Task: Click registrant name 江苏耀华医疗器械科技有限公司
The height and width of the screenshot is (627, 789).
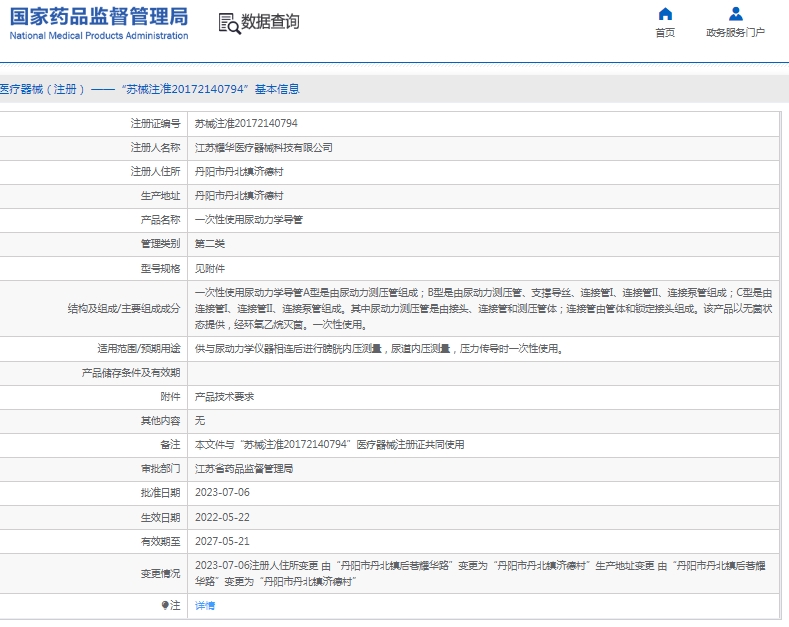Action: tap(264, 147)
